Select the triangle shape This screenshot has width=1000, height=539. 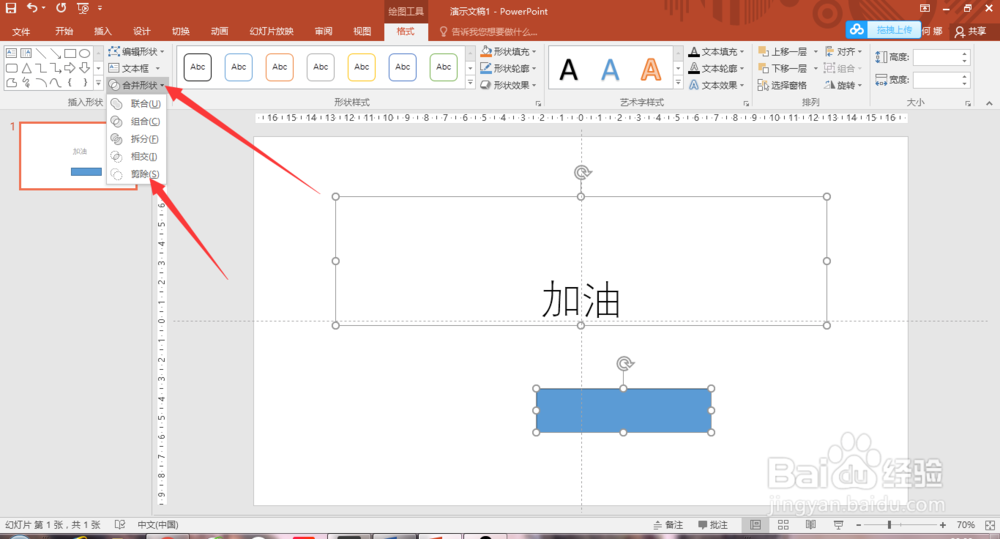click(26, 68)
